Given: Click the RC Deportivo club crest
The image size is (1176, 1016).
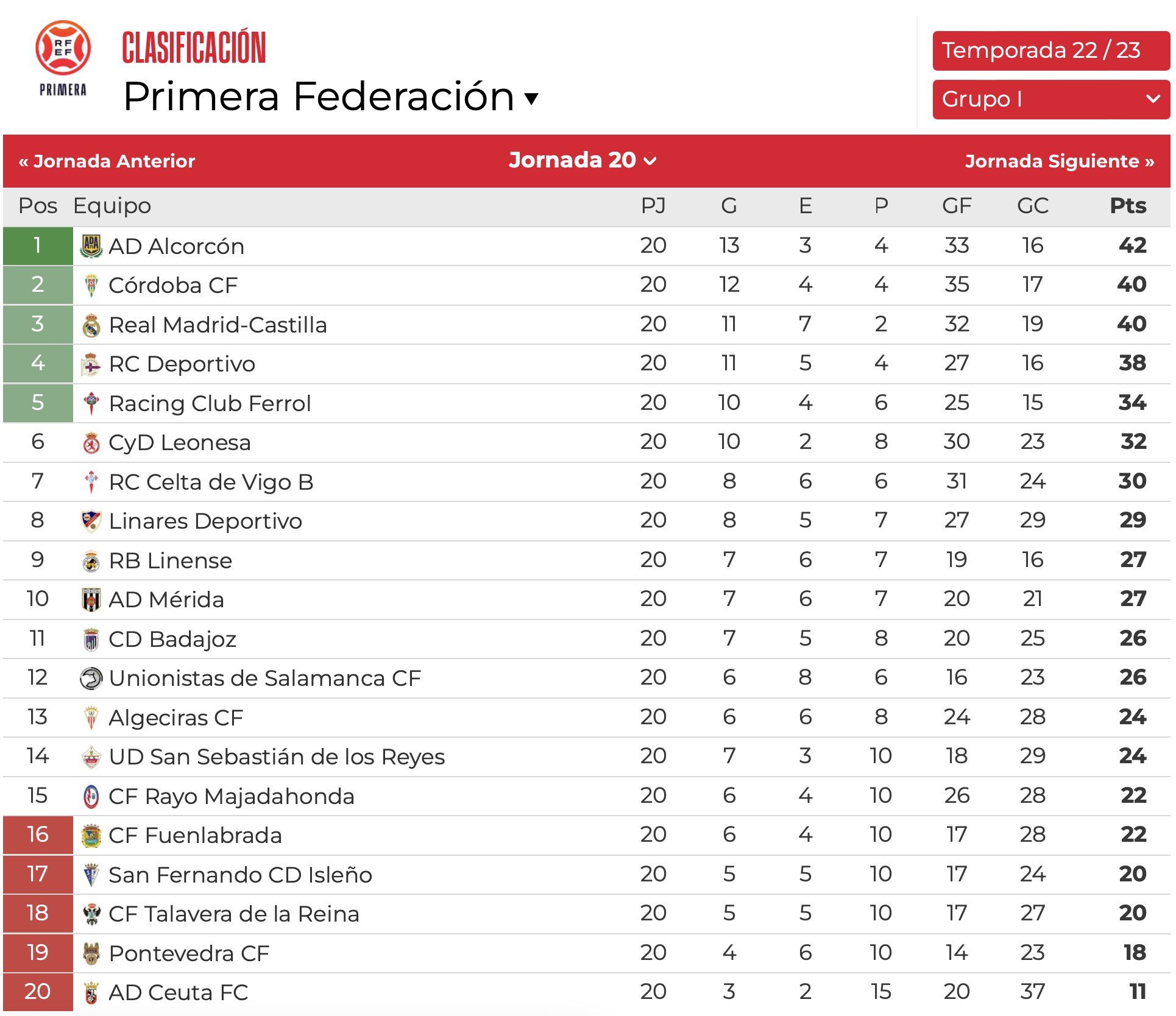Looking at the screenshot, I should click(x=91, y=364).
